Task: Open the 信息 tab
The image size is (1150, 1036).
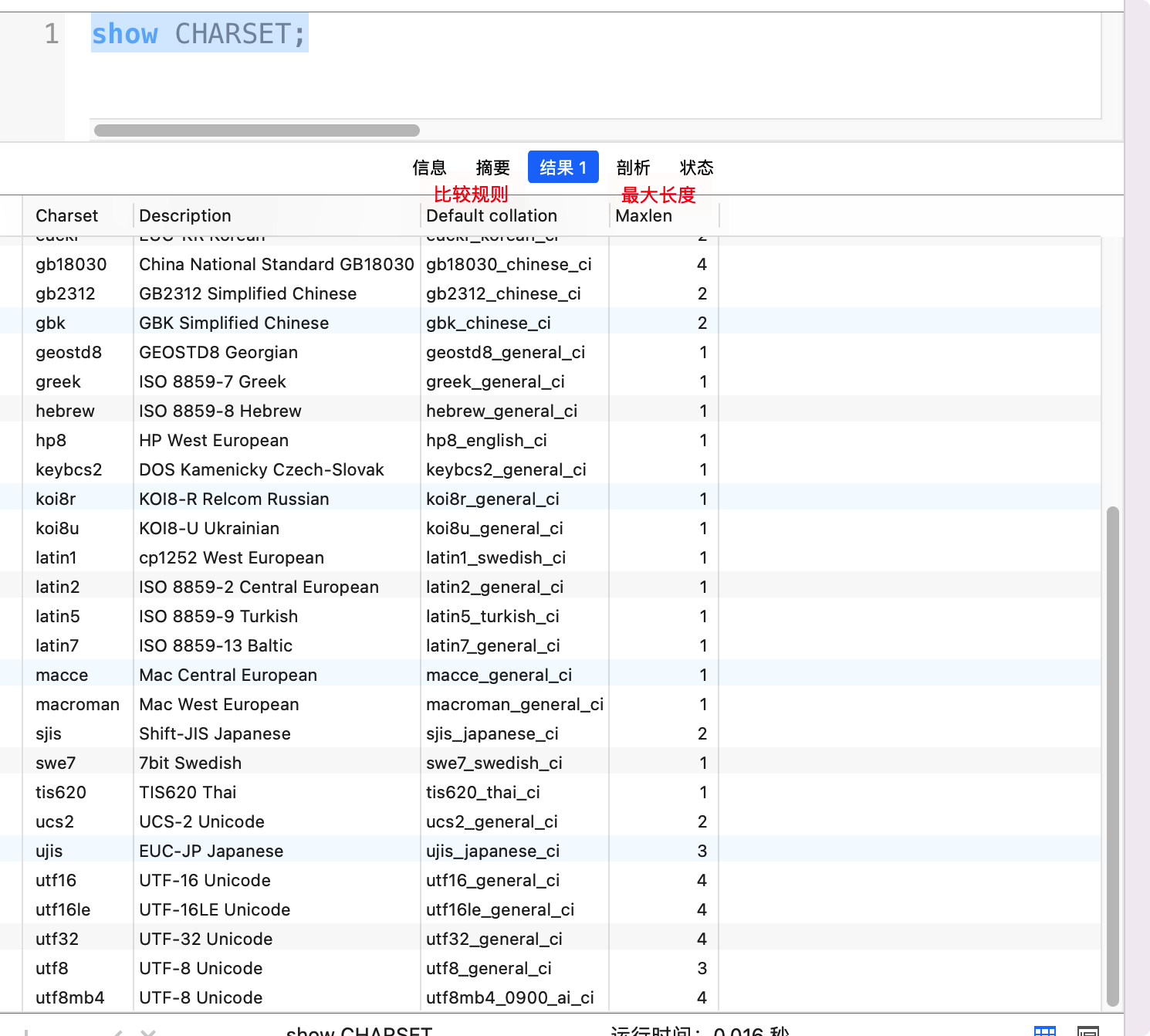Action: click(429, 168)
